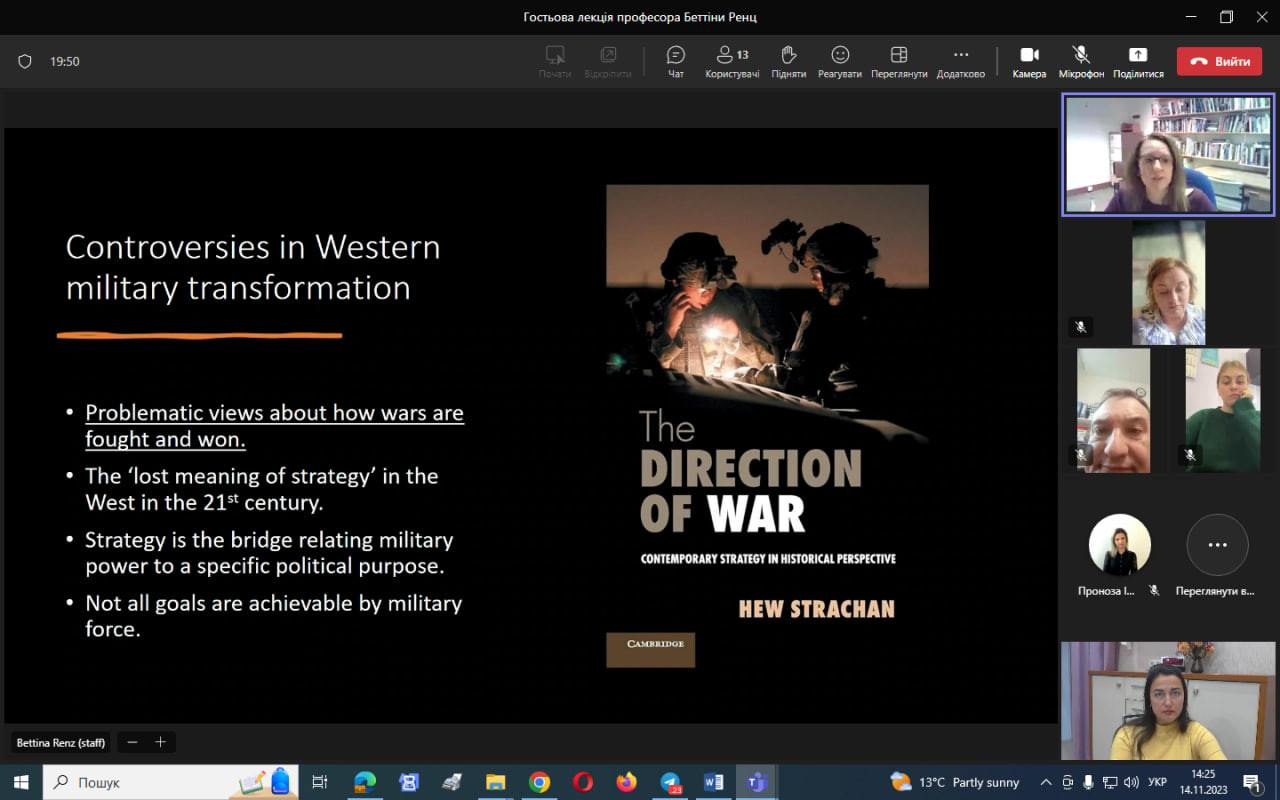Open the Chat (Чат) panel
The width and height of the screenshot is (1280, 800).
[x=675, y=61]
